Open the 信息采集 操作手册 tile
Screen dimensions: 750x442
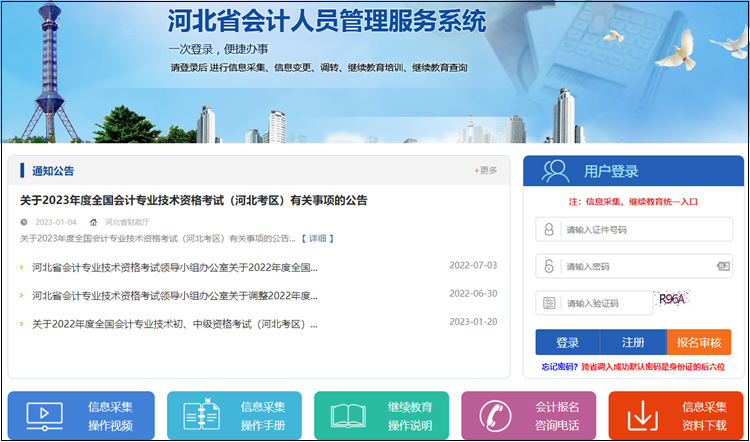point(234,415)
